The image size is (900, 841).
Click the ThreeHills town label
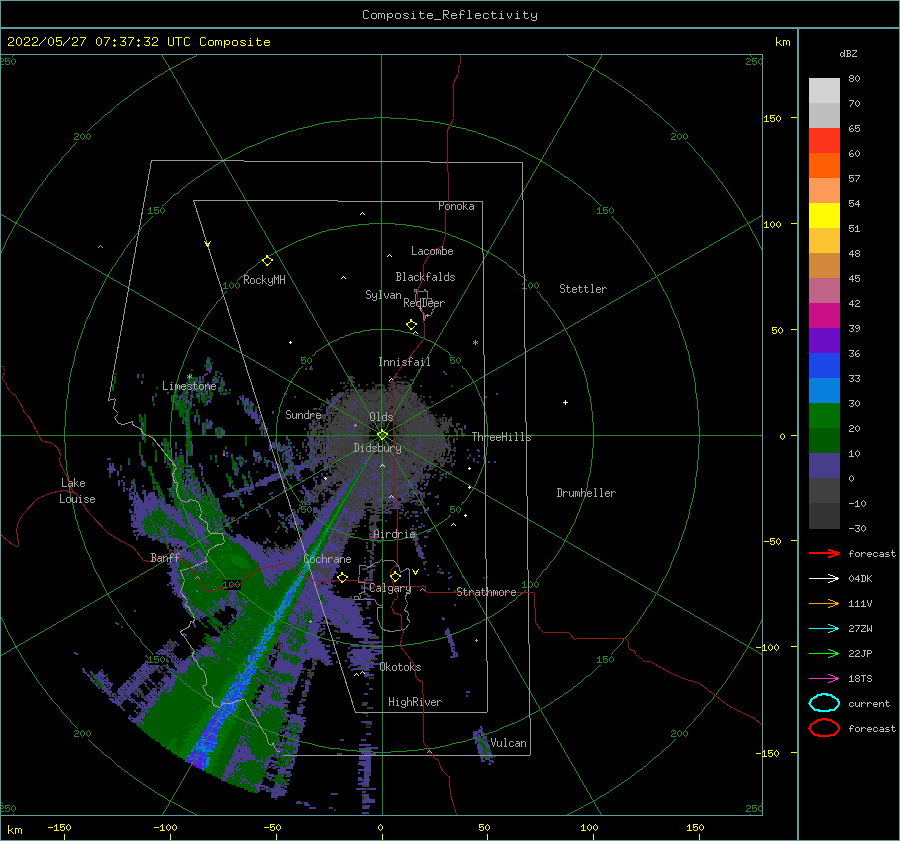click(502, 437)
